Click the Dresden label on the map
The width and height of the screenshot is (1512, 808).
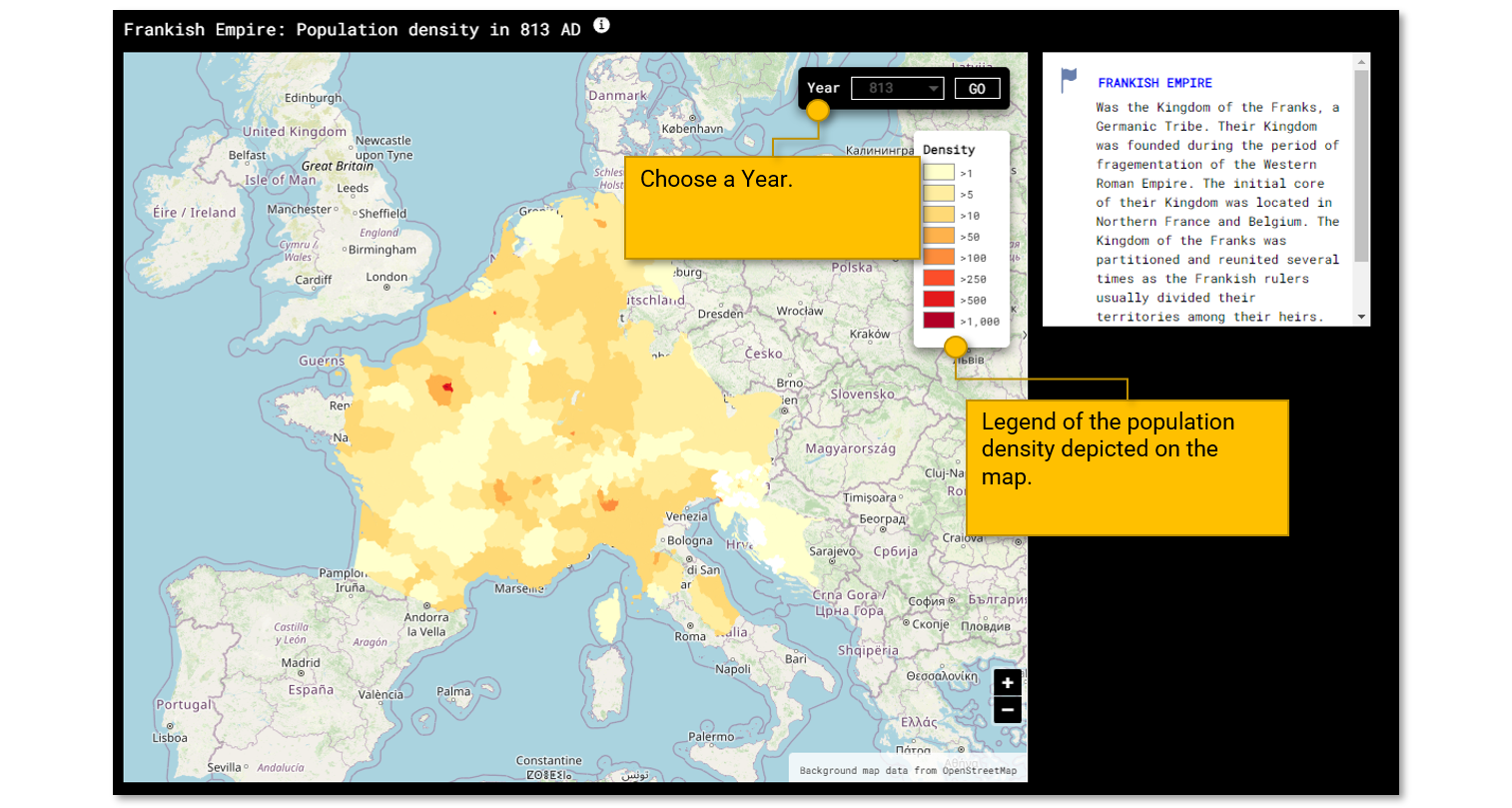tap(720, 314)
